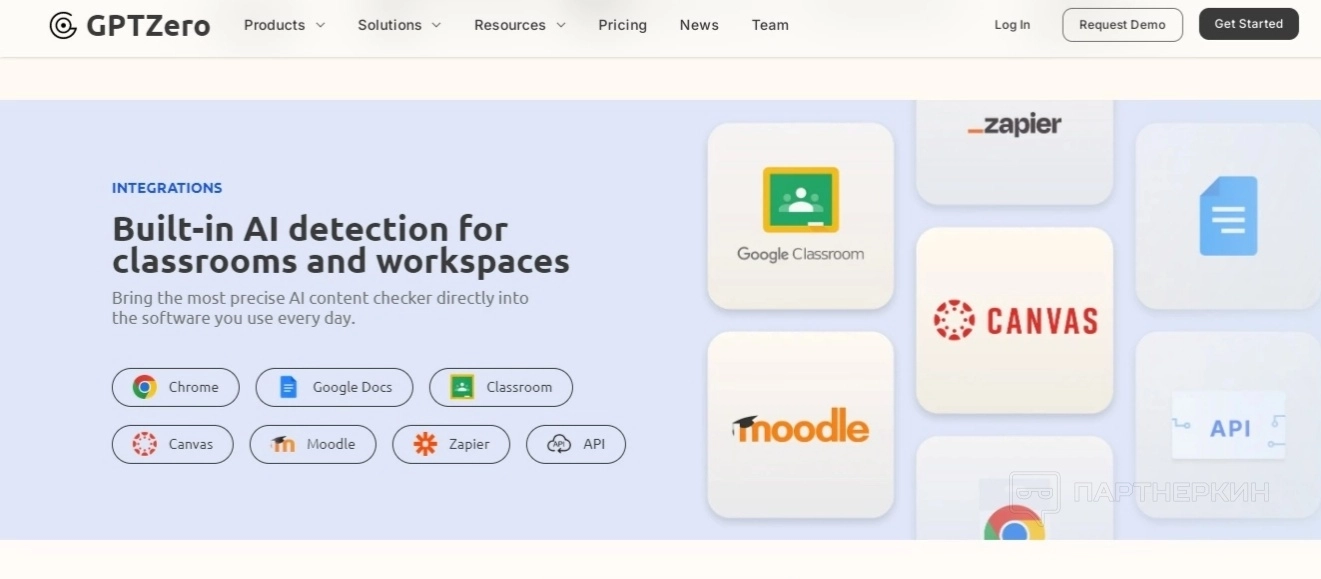
Task: Click the GPTZero brand name text
Action: click(148, 25)
